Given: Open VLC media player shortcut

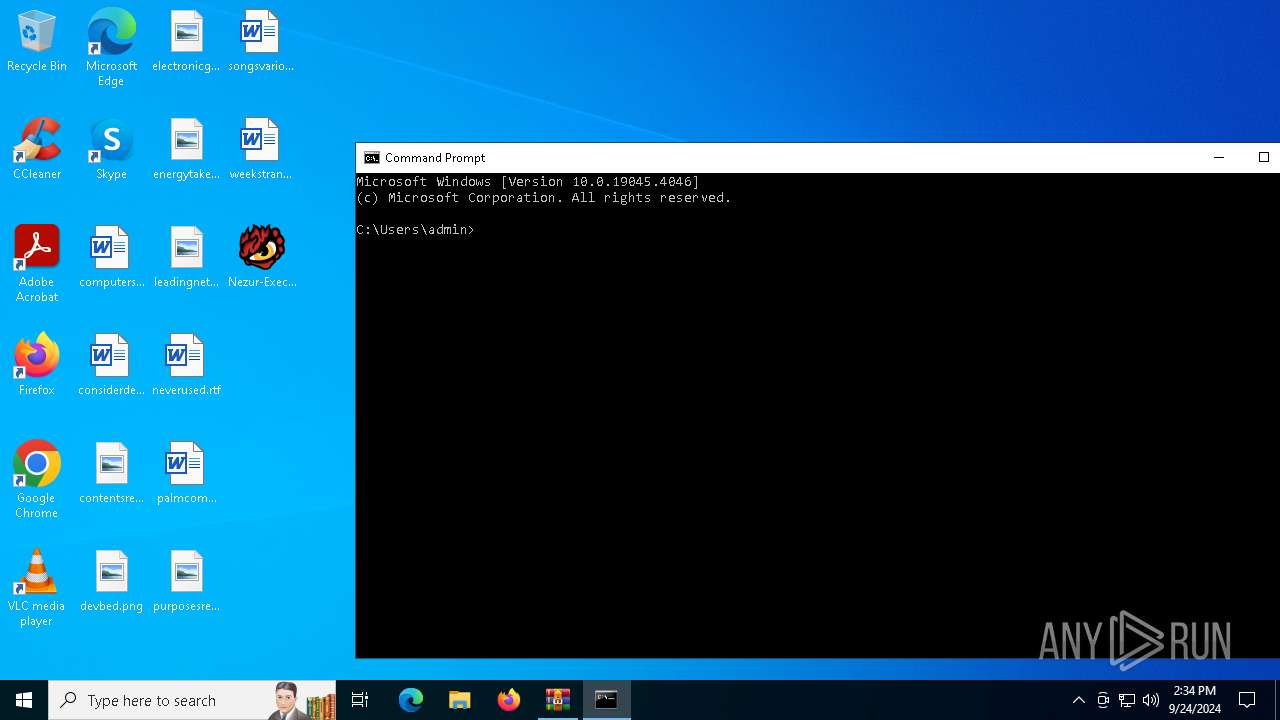Looking at the screenshot, I should [x=37, y=588].
